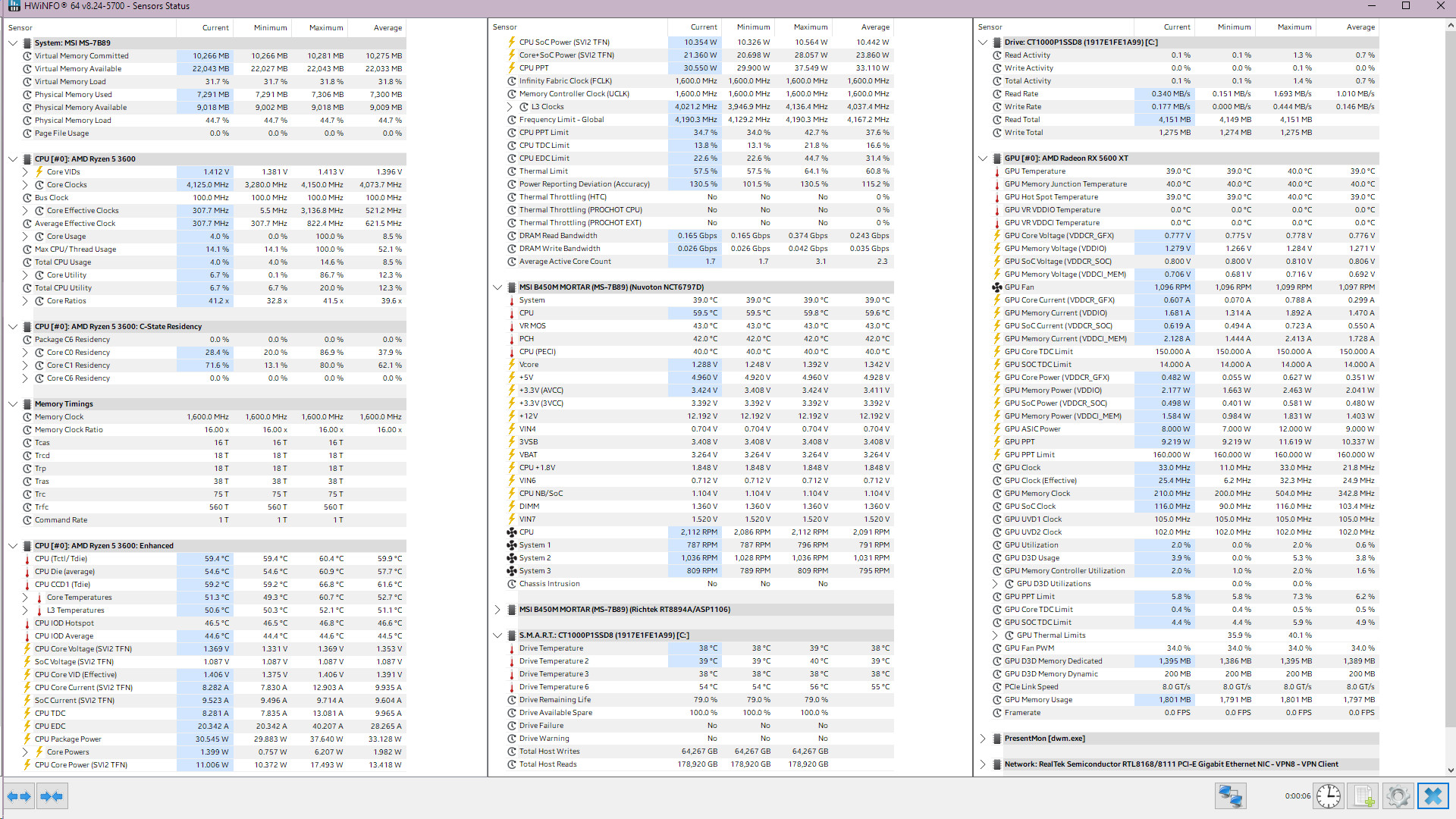This screenshot has width=1456, height=819.
Task: Click the shrink panels inward arrows button
Action: point(52,796)
